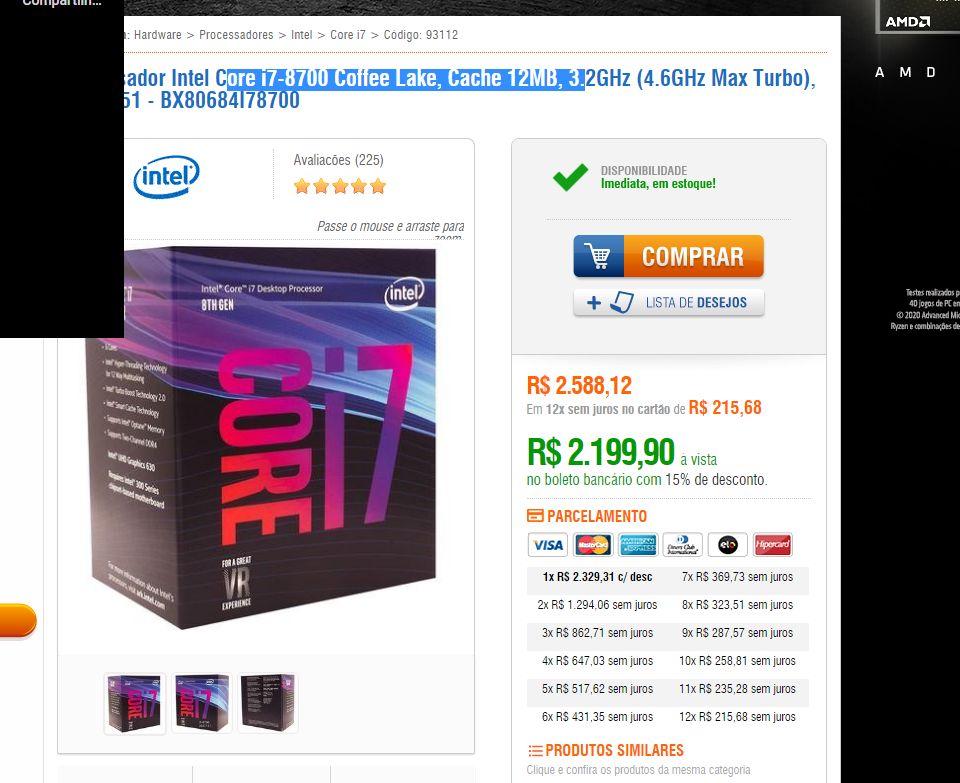This screenshot has height=783, width=960.
Task: Click the Diners Club card icon
Action: tap(683, 544)
